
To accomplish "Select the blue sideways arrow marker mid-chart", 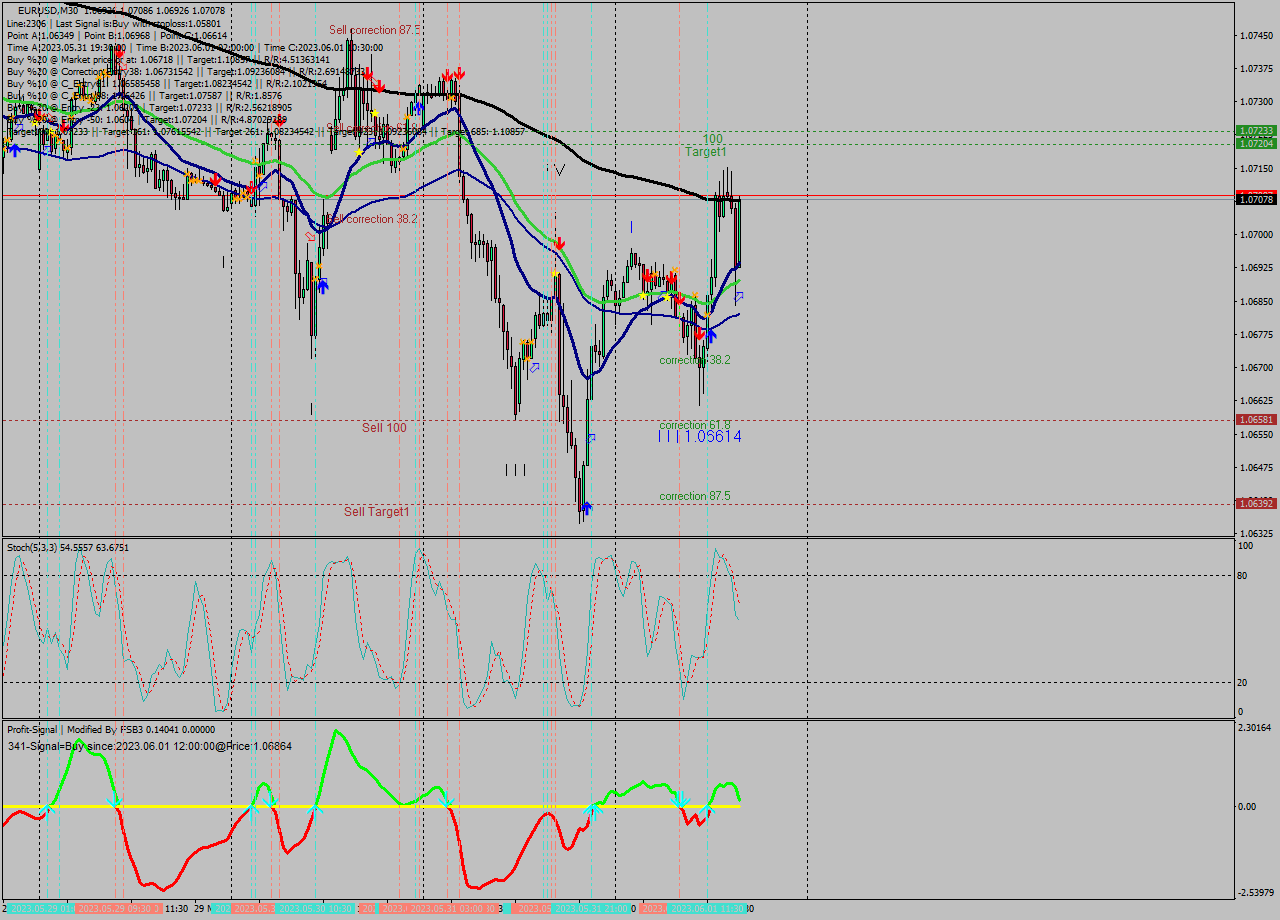I will 534,367.
